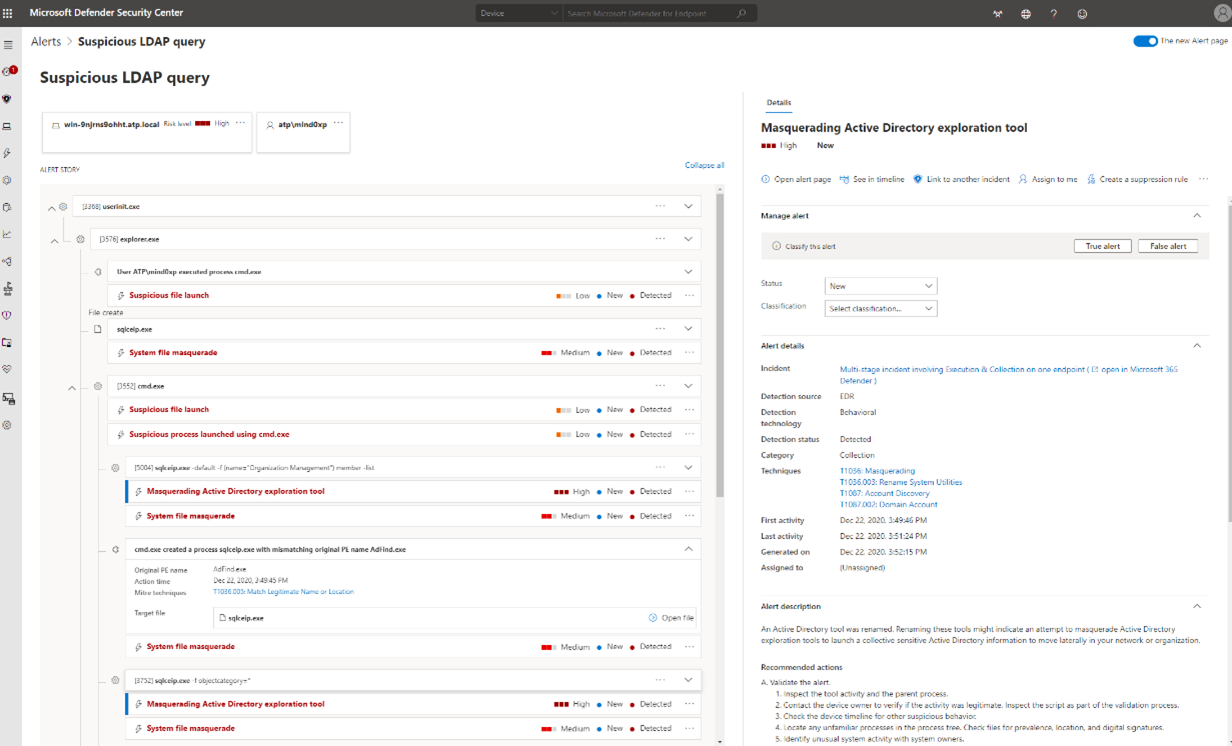Click the Collapse all link
This screenshot has height=746, width=1232.
click(704, 164)
